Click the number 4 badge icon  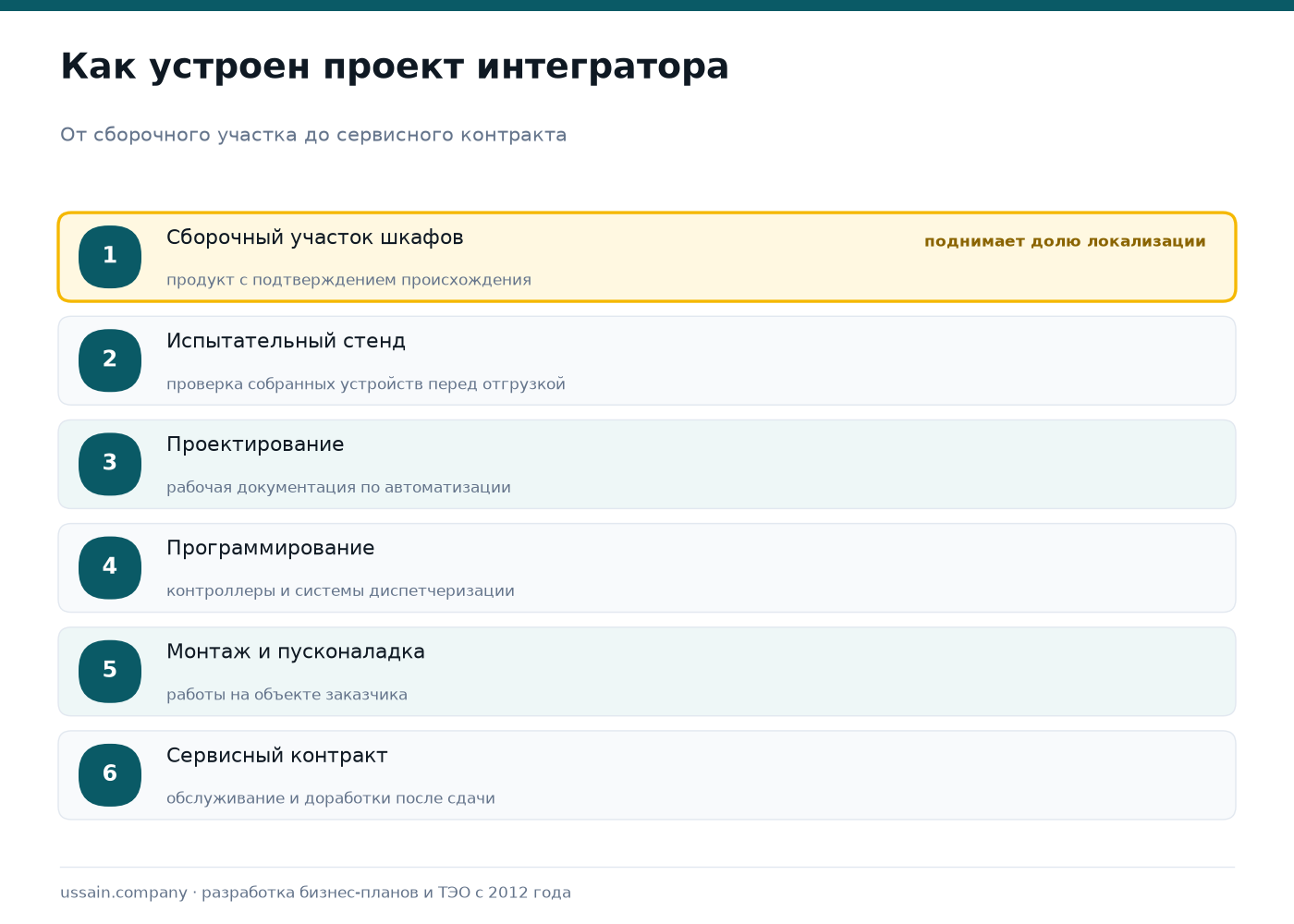[x=110, y=567]
